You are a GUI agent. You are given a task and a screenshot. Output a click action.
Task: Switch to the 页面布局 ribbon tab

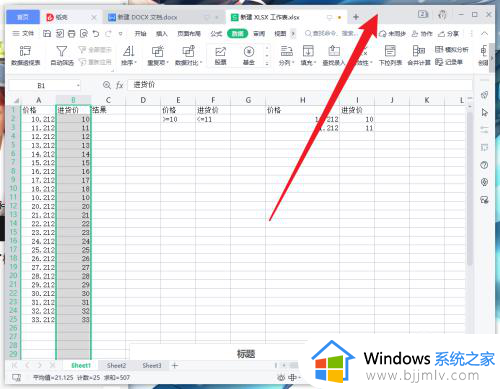click(189, 33)
